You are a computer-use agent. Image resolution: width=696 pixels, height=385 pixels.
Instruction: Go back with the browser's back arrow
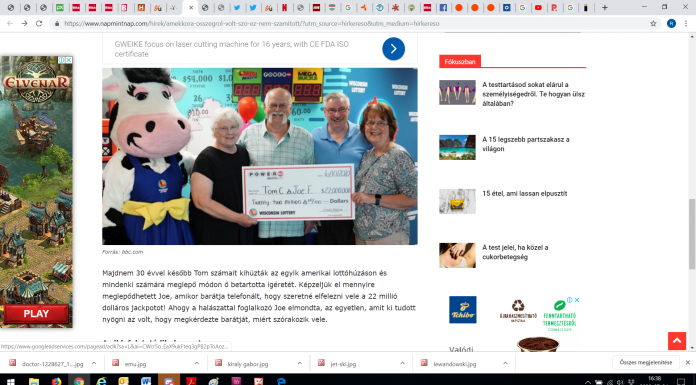[10, 24]
